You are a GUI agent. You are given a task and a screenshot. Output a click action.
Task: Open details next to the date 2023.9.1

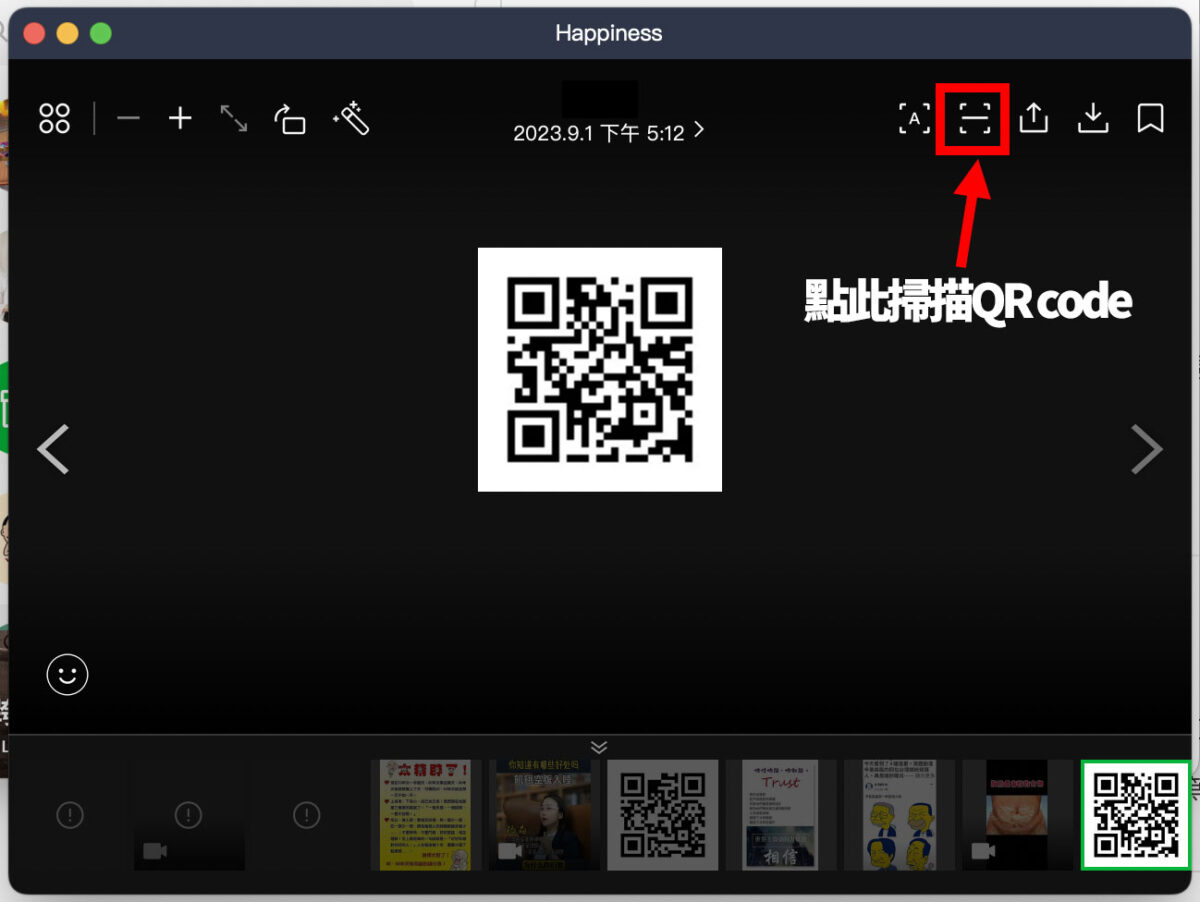tap(698, 130)
